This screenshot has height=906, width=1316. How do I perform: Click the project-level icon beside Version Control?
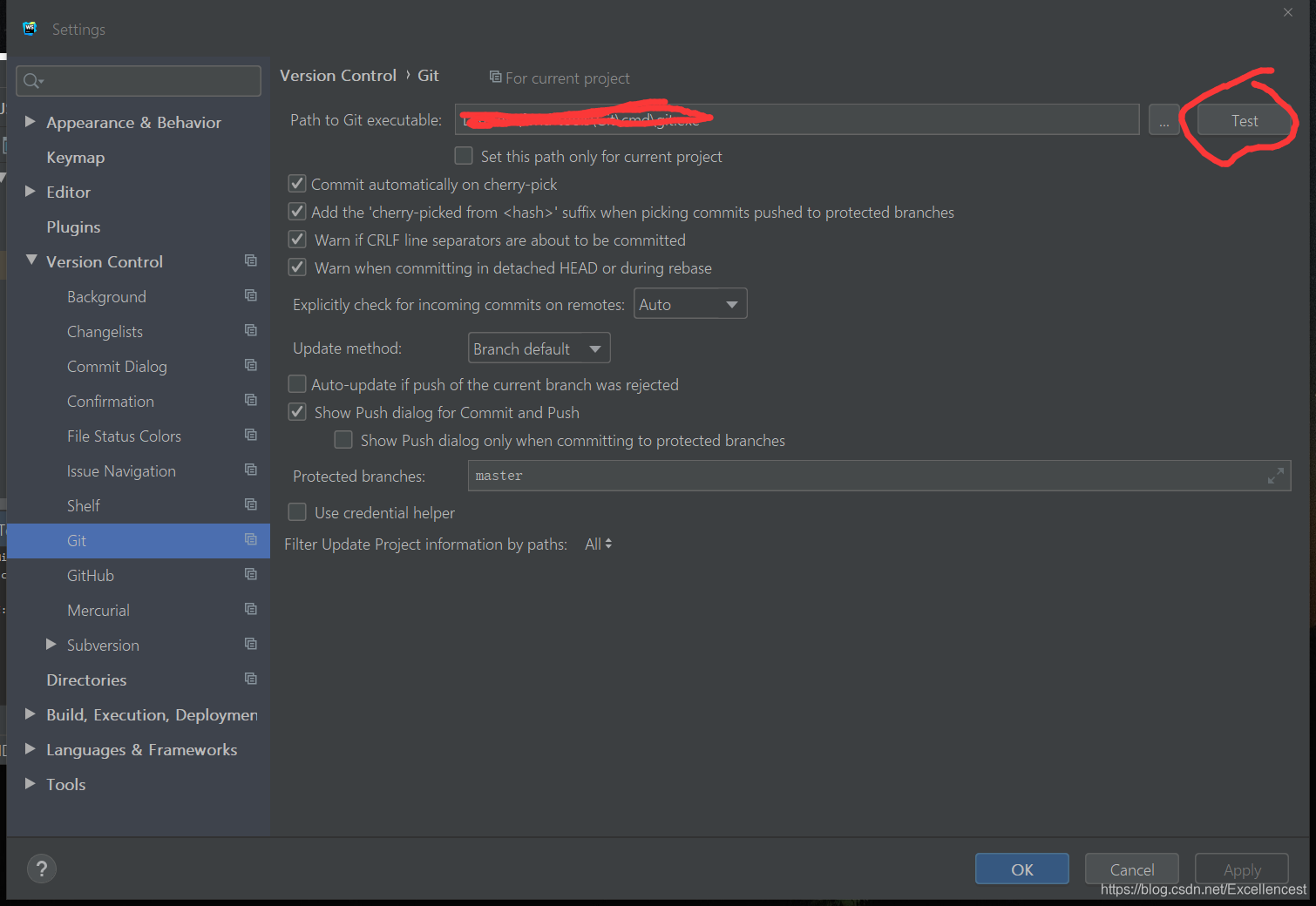click(x=251, y=260)
